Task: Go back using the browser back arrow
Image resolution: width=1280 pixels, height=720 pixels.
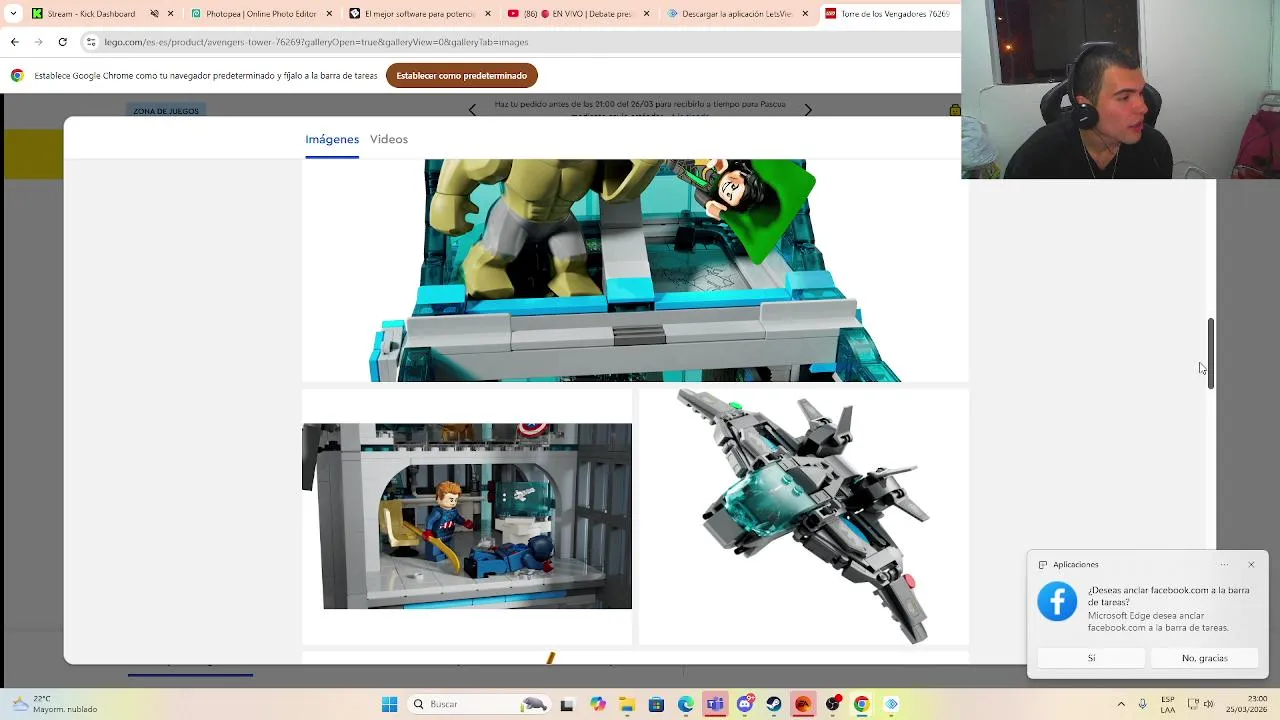Action: 14,42
